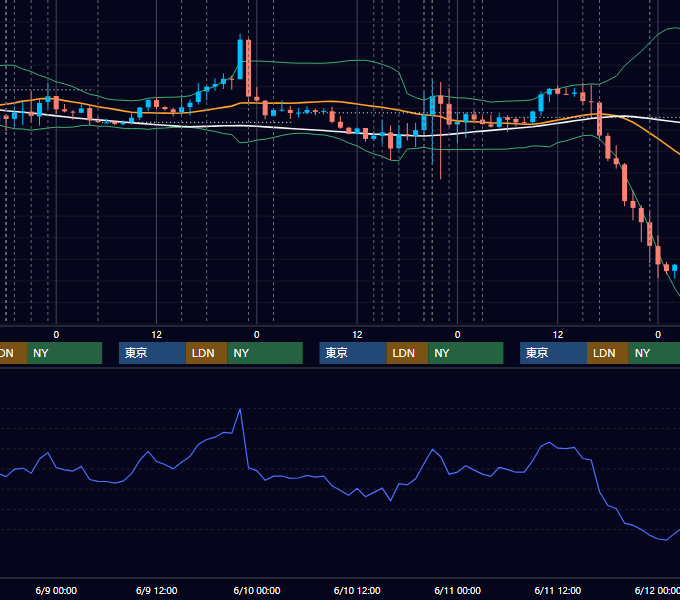Click the LDN session block for 6/9
Viewport: 680px width, 600px height.
206,353
